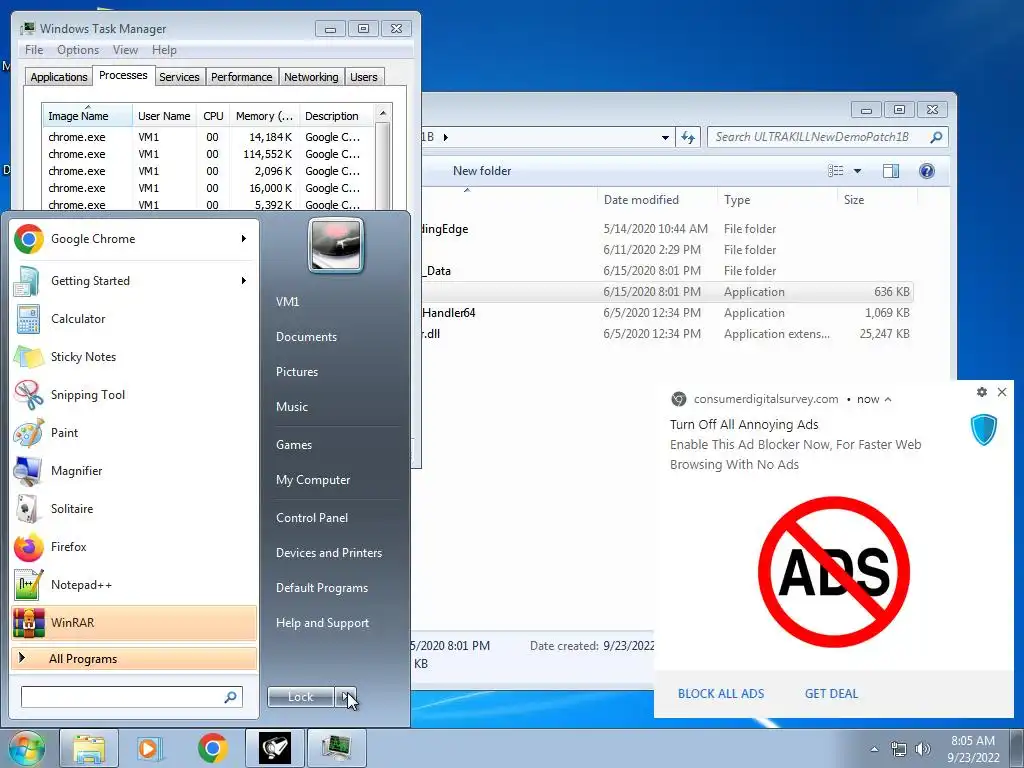Open Control Panel from Start menu
Image resolution: width=1024 pixels, height=768 pixels.
tap(312, 518)
